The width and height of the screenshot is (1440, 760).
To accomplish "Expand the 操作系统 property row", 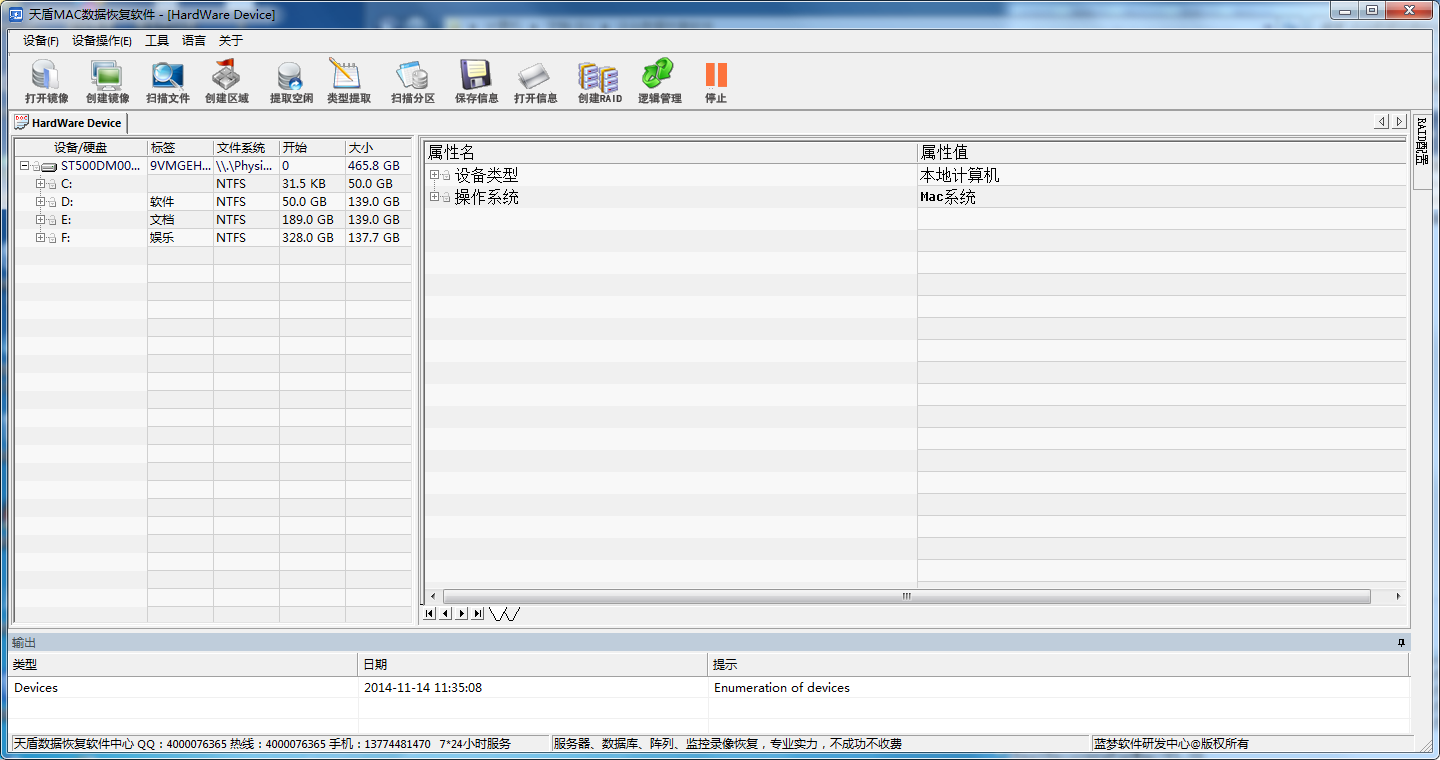I will click(x=434, y=197).
